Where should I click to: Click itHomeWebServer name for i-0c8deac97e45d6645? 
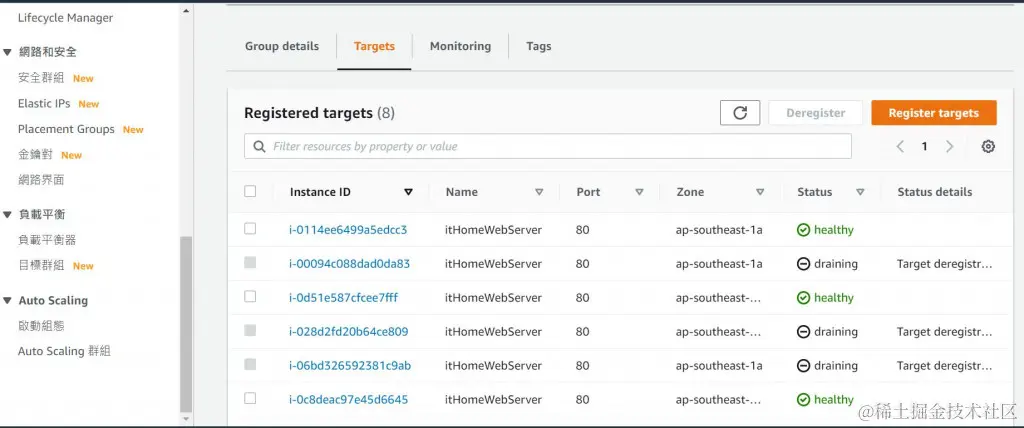[493, 400]
